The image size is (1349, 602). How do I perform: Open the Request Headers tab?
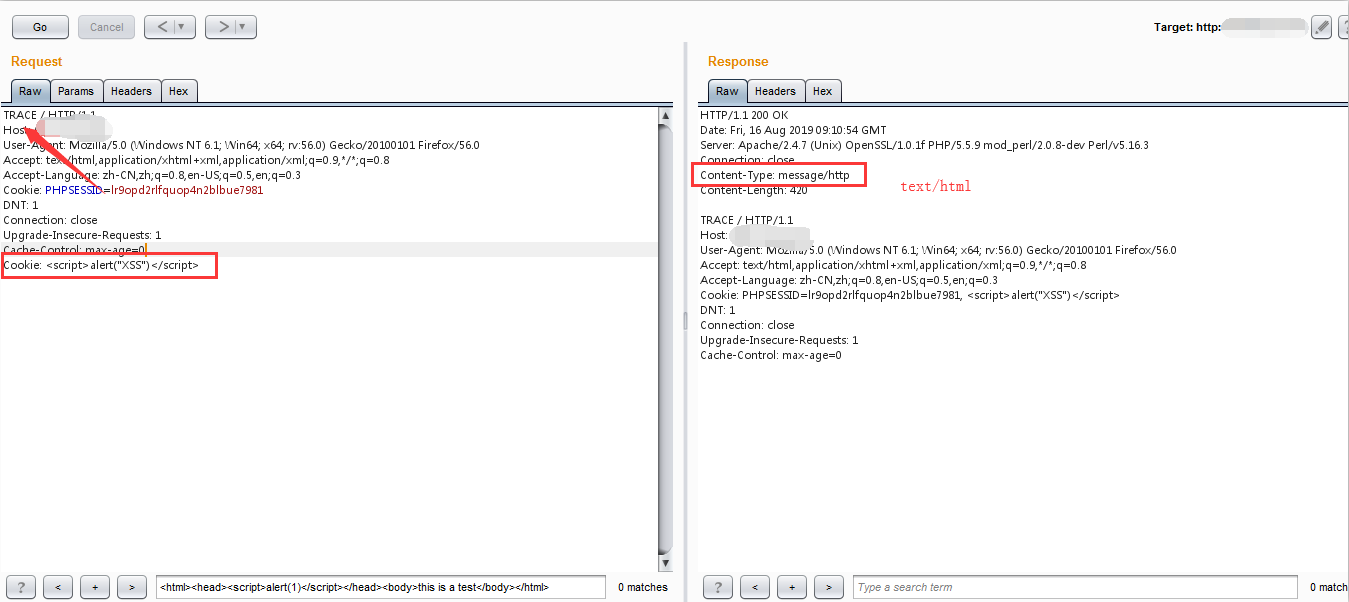point(131,91)
